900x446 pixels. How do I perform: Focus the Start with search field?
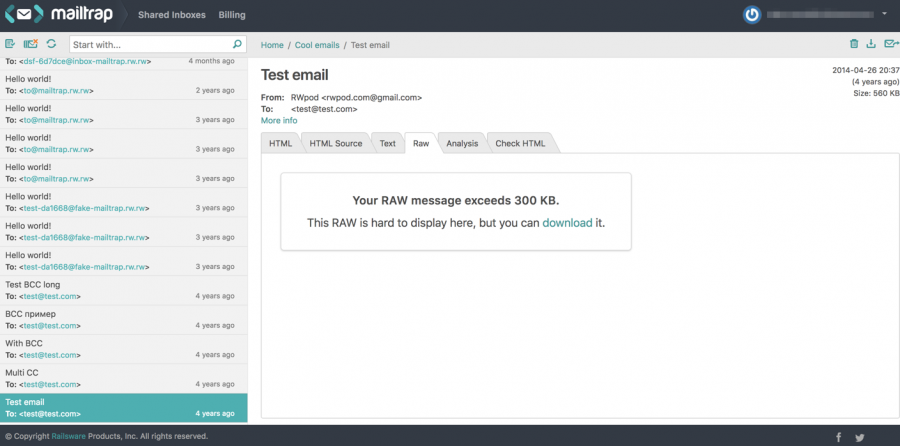click(x=150, y=44)
